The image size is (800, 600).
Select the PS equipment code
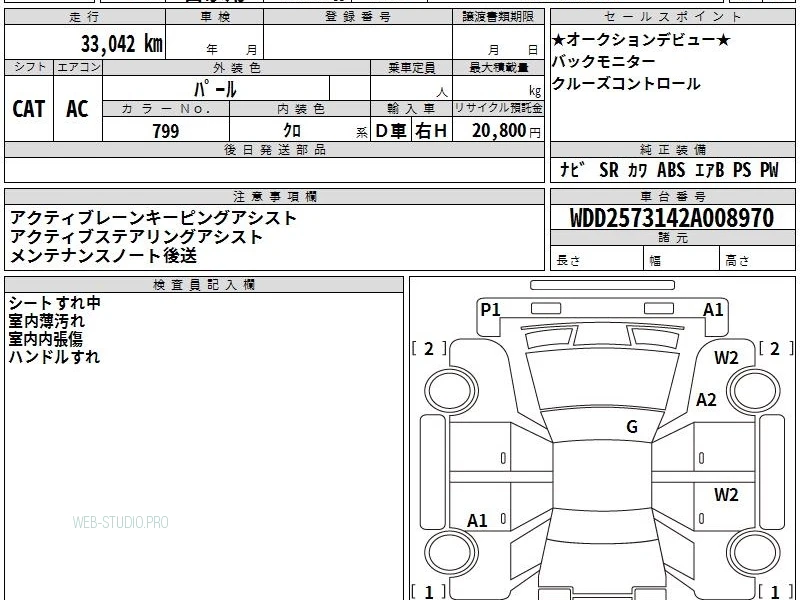click(x=742, y=170)
